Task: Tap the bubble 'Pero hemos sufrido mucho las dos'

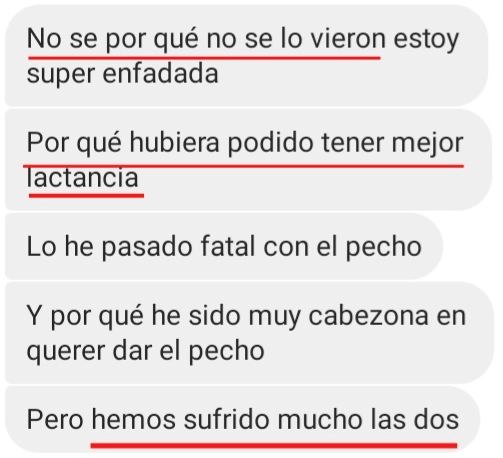Action: point(242,419)
